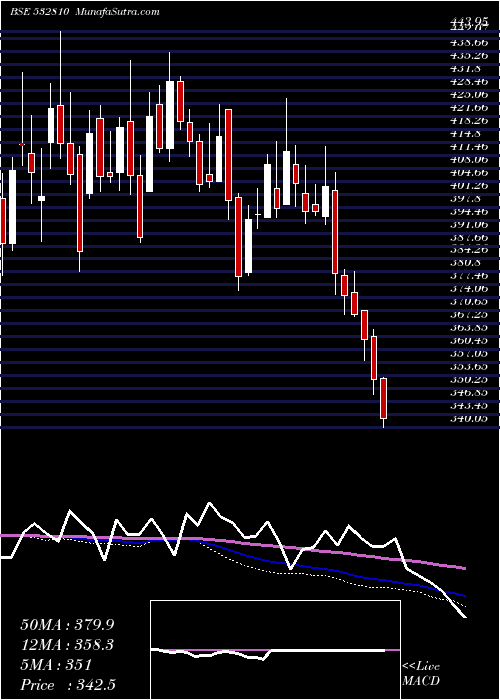This screenshot has height=700, width=500.
Task: Click the 353.65 price axis label
Action: pos(467,367)
